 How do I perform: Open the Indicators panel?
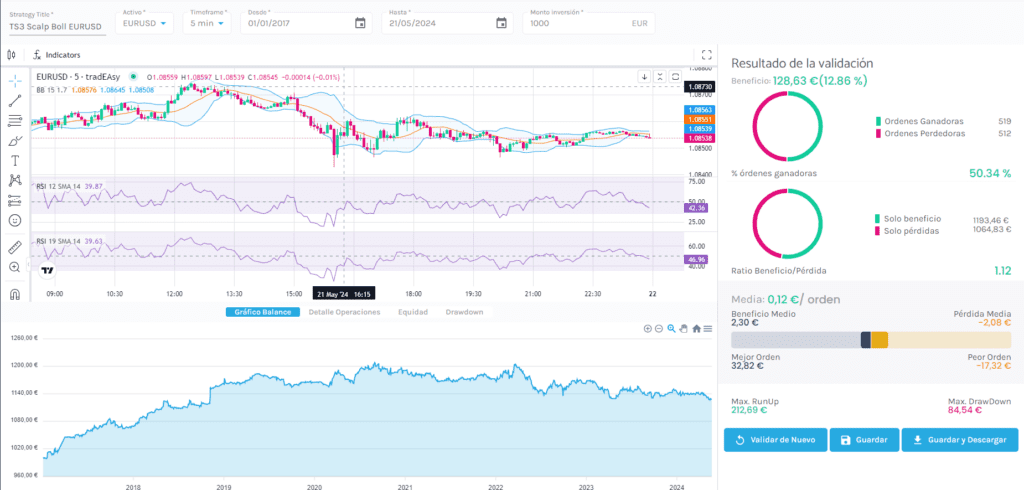tap(57, 55)
